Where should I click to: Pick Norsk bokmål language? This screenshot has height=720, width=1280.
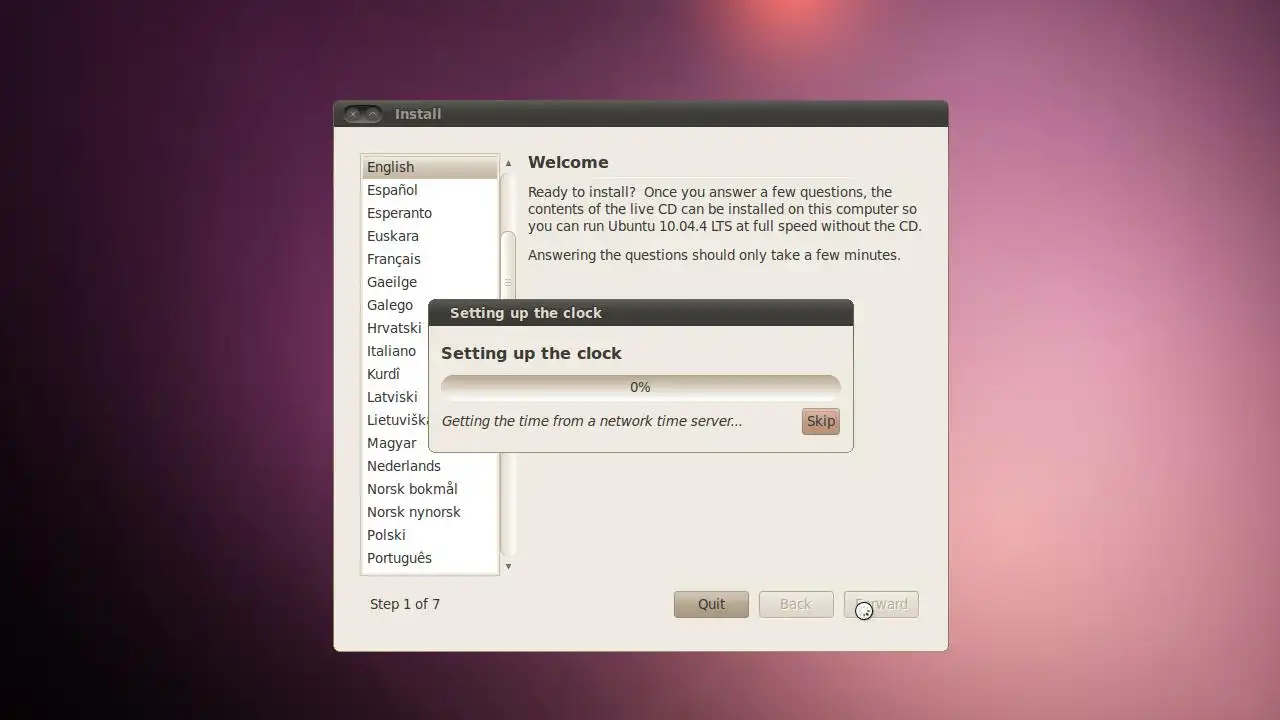(429, 489)
